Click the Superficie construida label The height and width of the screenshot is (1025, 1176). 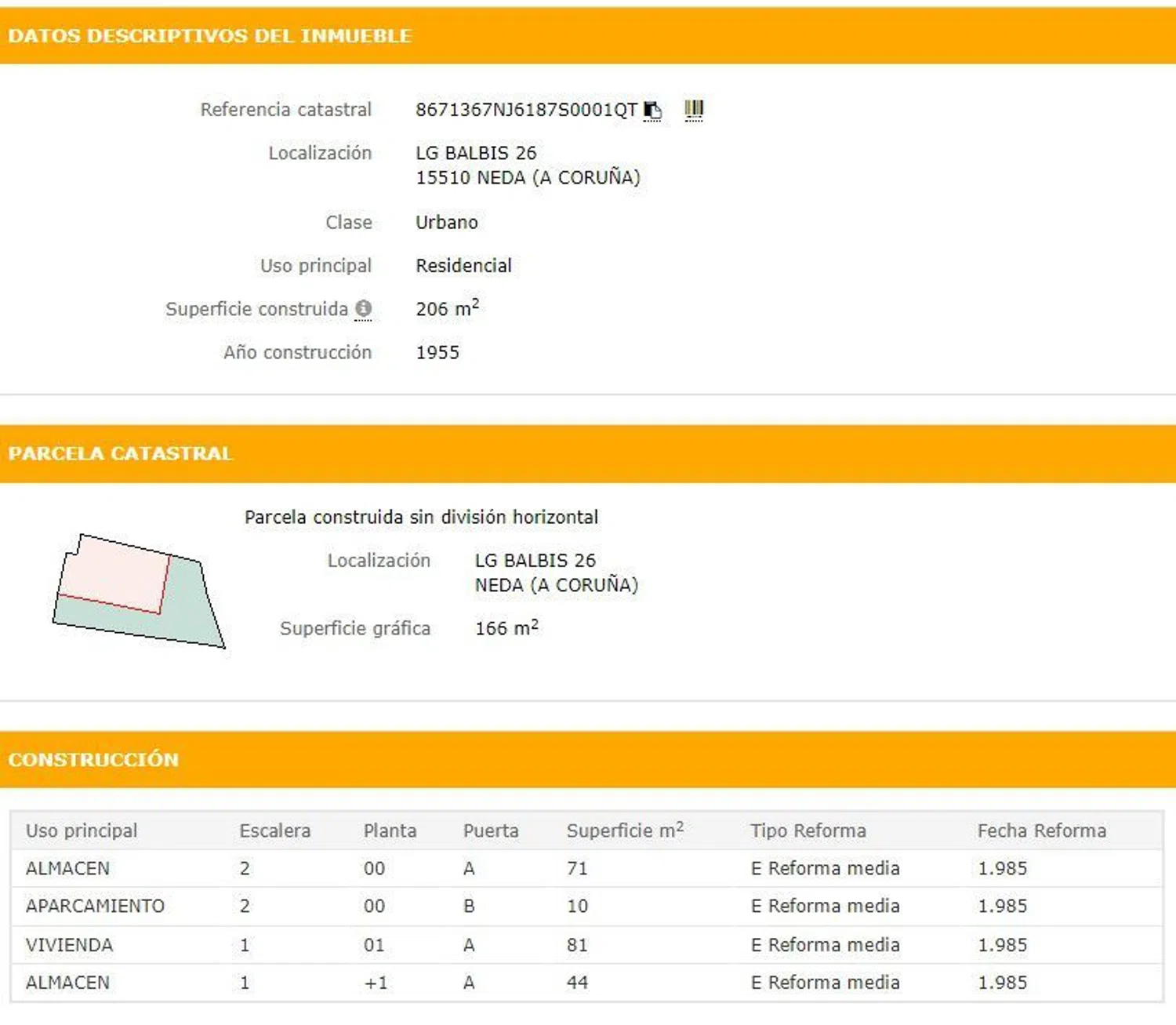(256, 309)
